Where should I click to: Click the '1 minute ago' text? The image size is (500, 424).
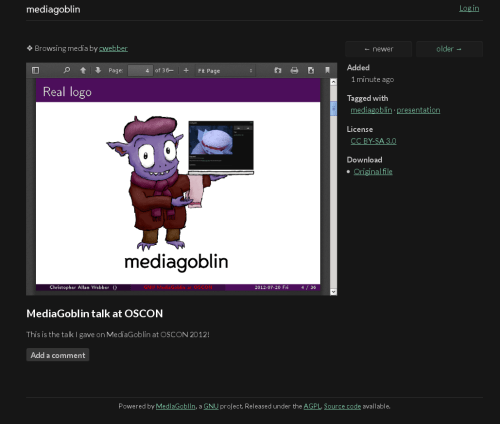click(373, 80)
